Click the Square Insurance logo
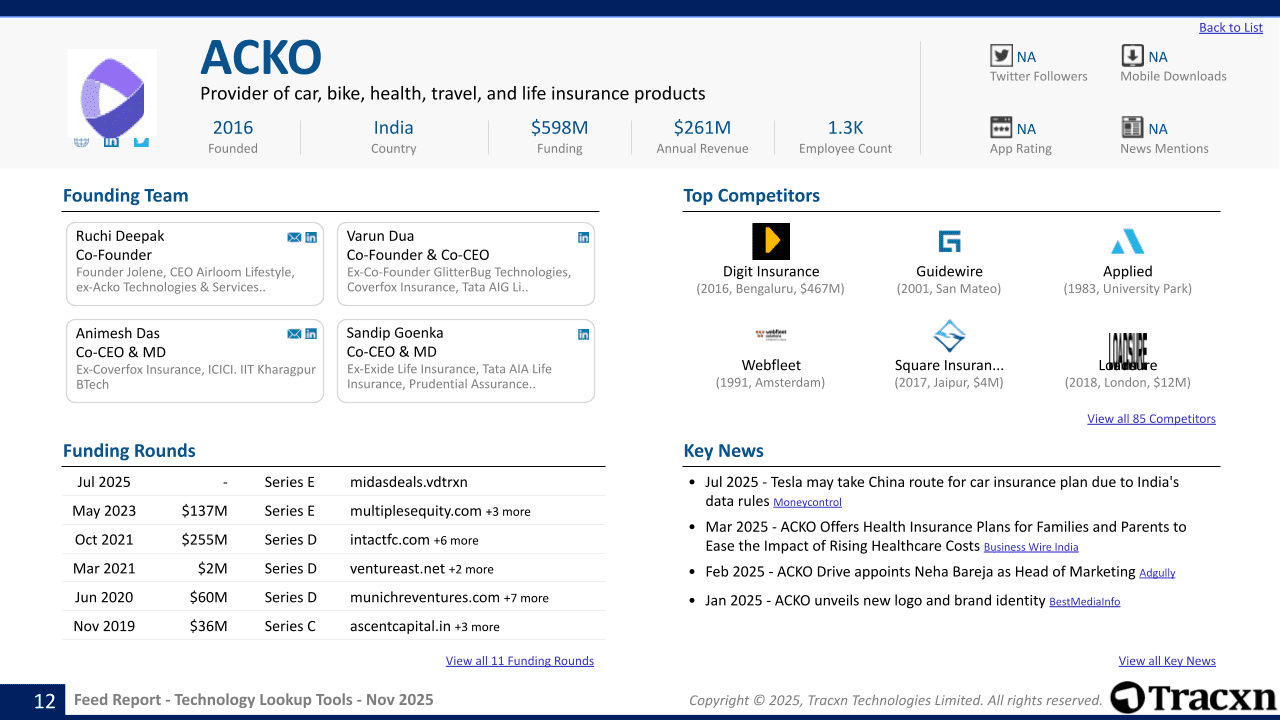Viewport: 1280px width, 720px height. [949, 336]
